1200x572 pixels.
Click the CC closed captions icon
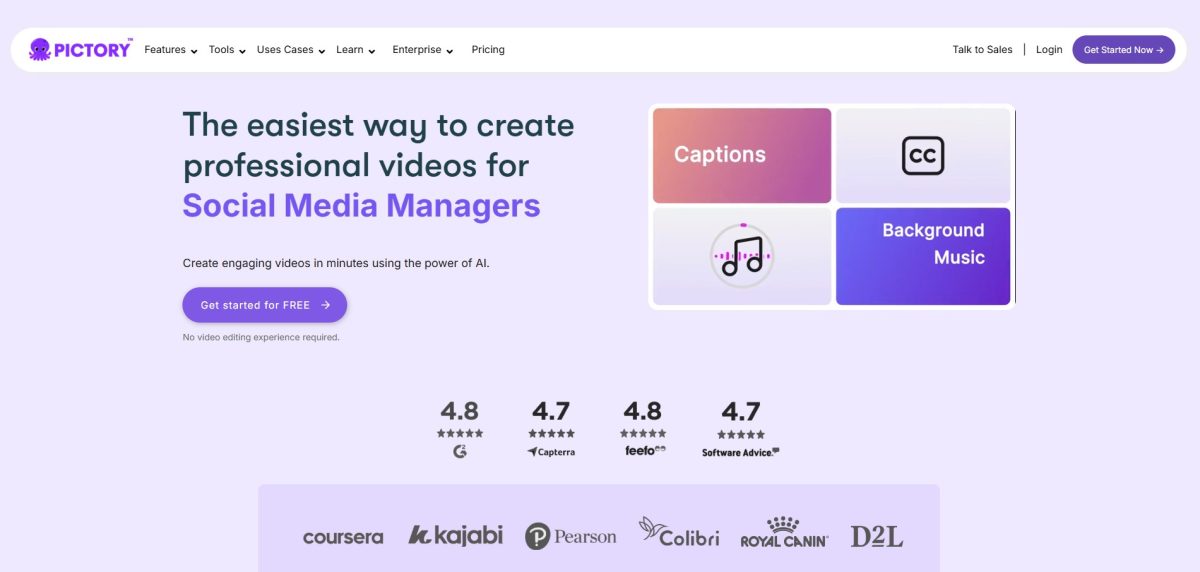[x=923, y=155]
